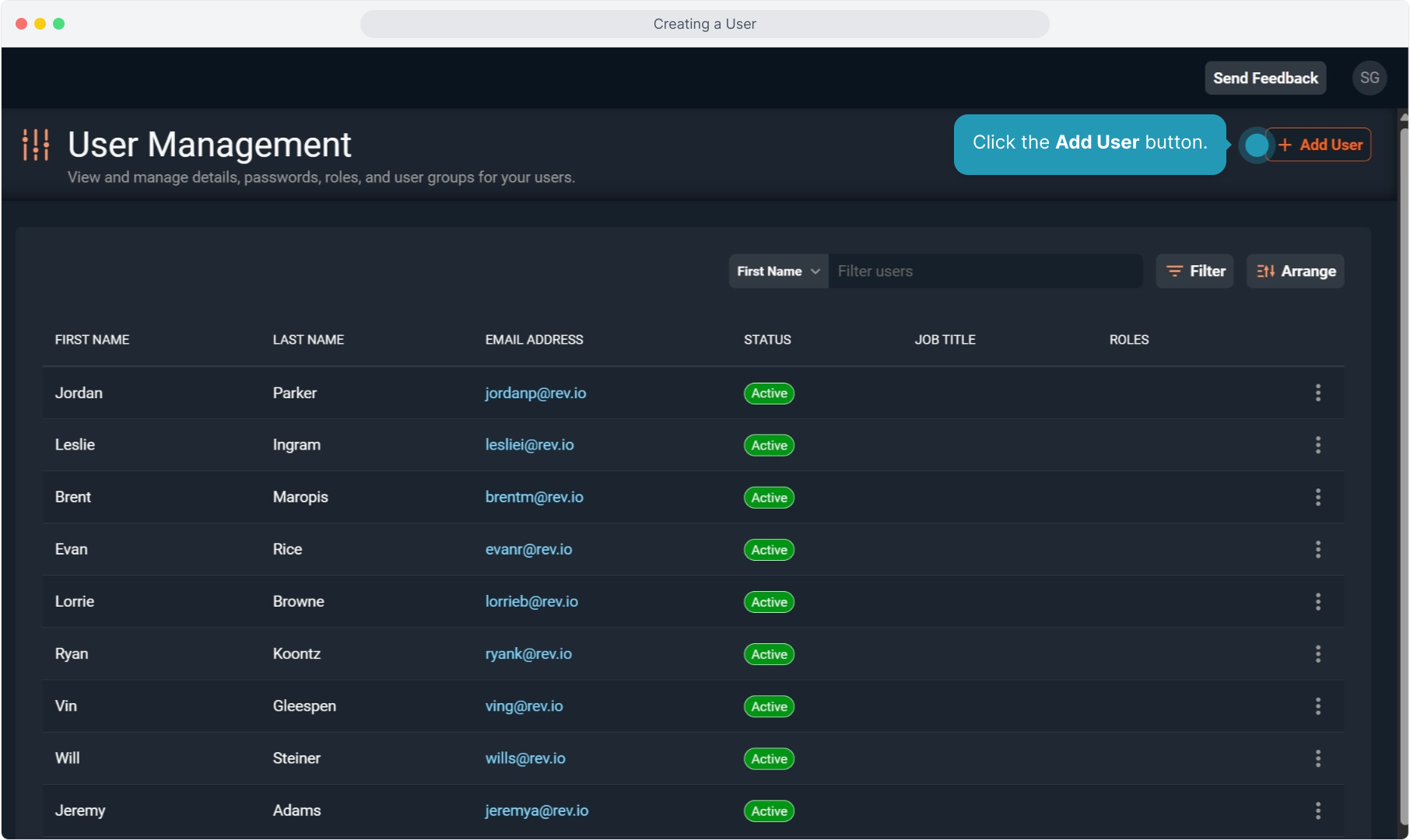Viewport: 1410px width, 840px height.
Task: Open the kebab menu for Jordan Parker
Action: [x=1317, y=393]
